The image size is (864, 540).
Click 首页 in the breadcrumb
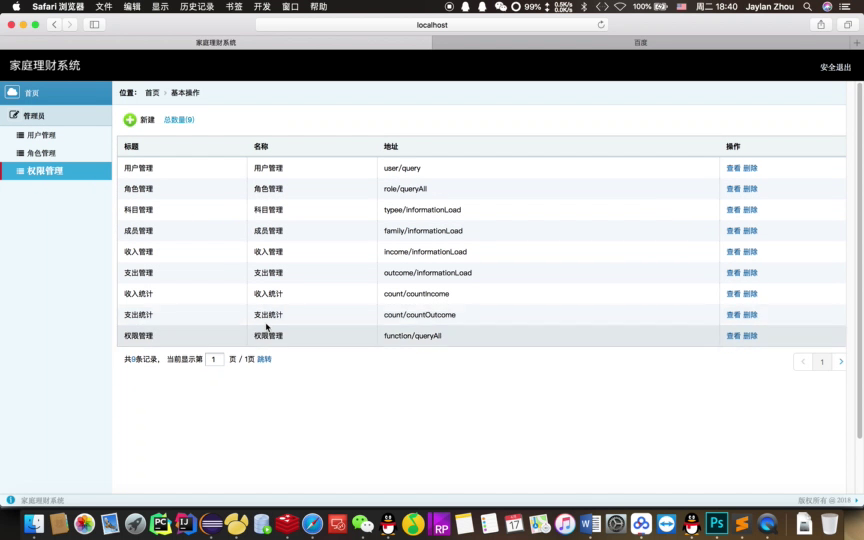pyautogui.click(x=152, y=93)
